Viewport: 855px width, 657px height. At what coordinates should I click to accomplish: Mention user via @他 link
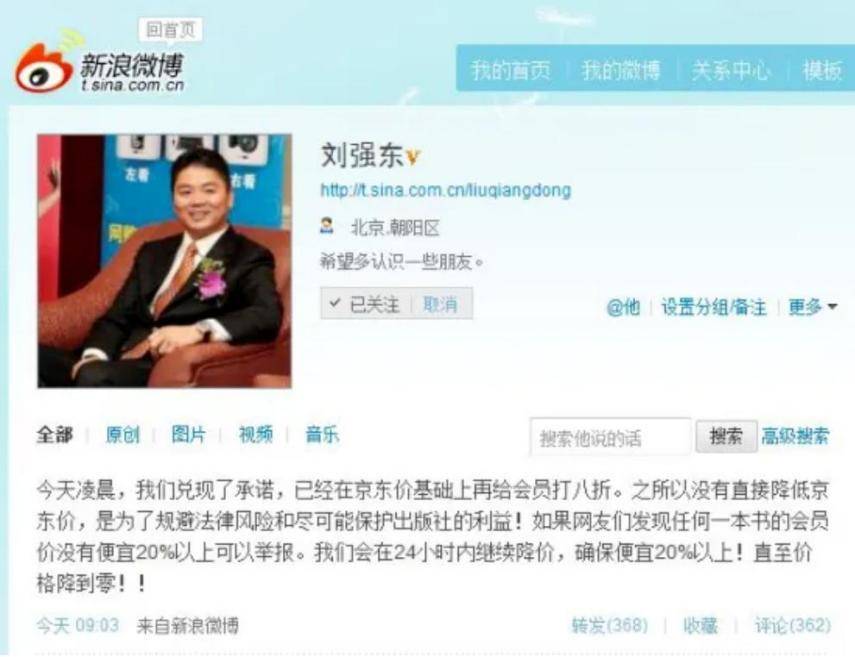pos(623,307)
